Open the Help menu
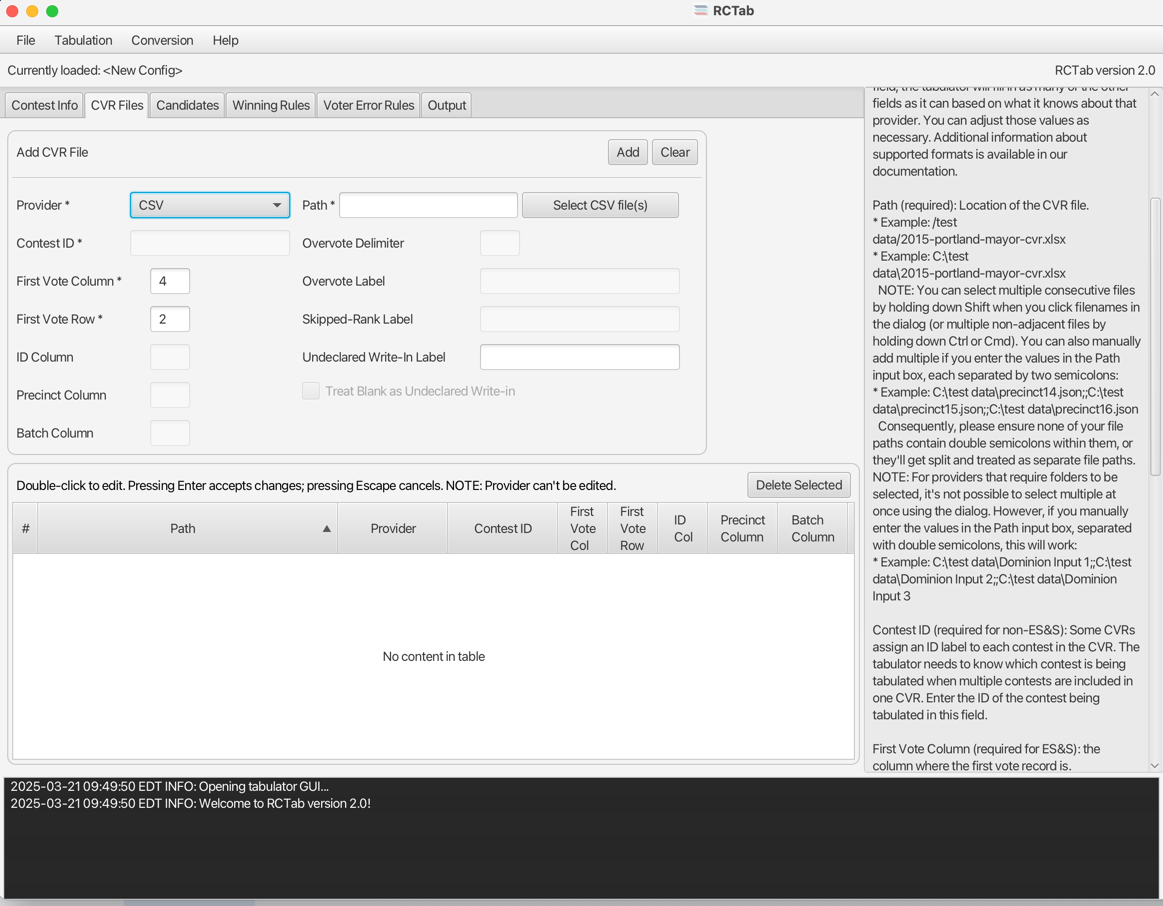Screen dimensions: 1163x906 pos(225,40)
